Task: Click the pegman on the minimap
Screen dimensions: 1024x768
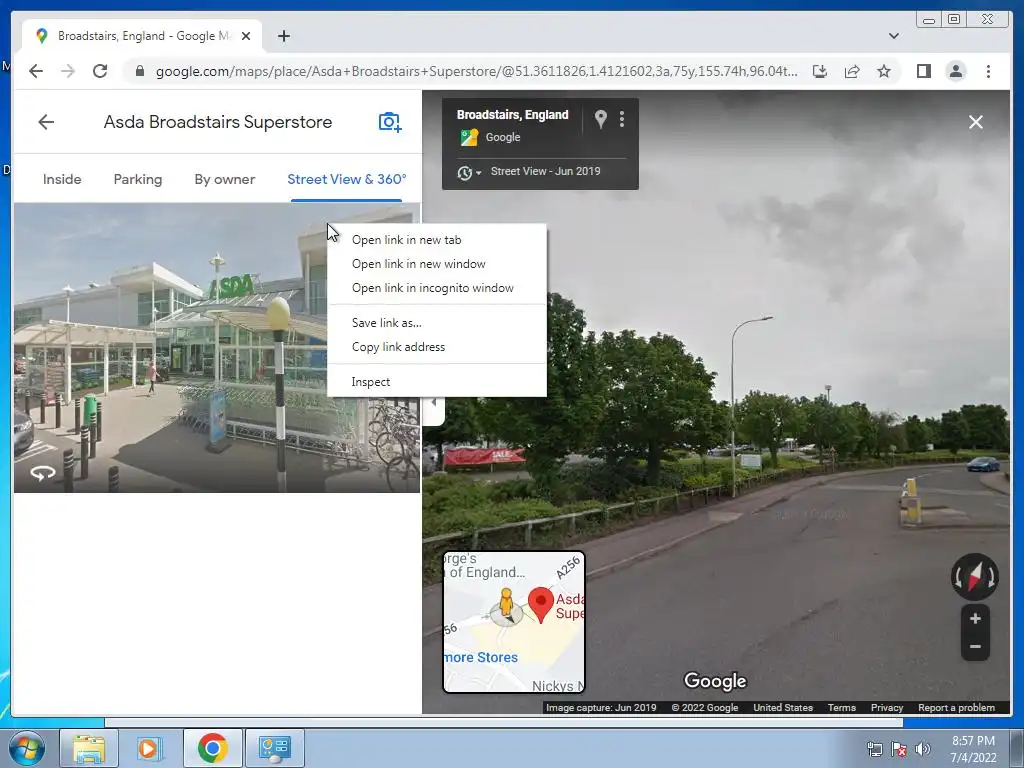Action: pyautogui.click(x=506, y=603)
